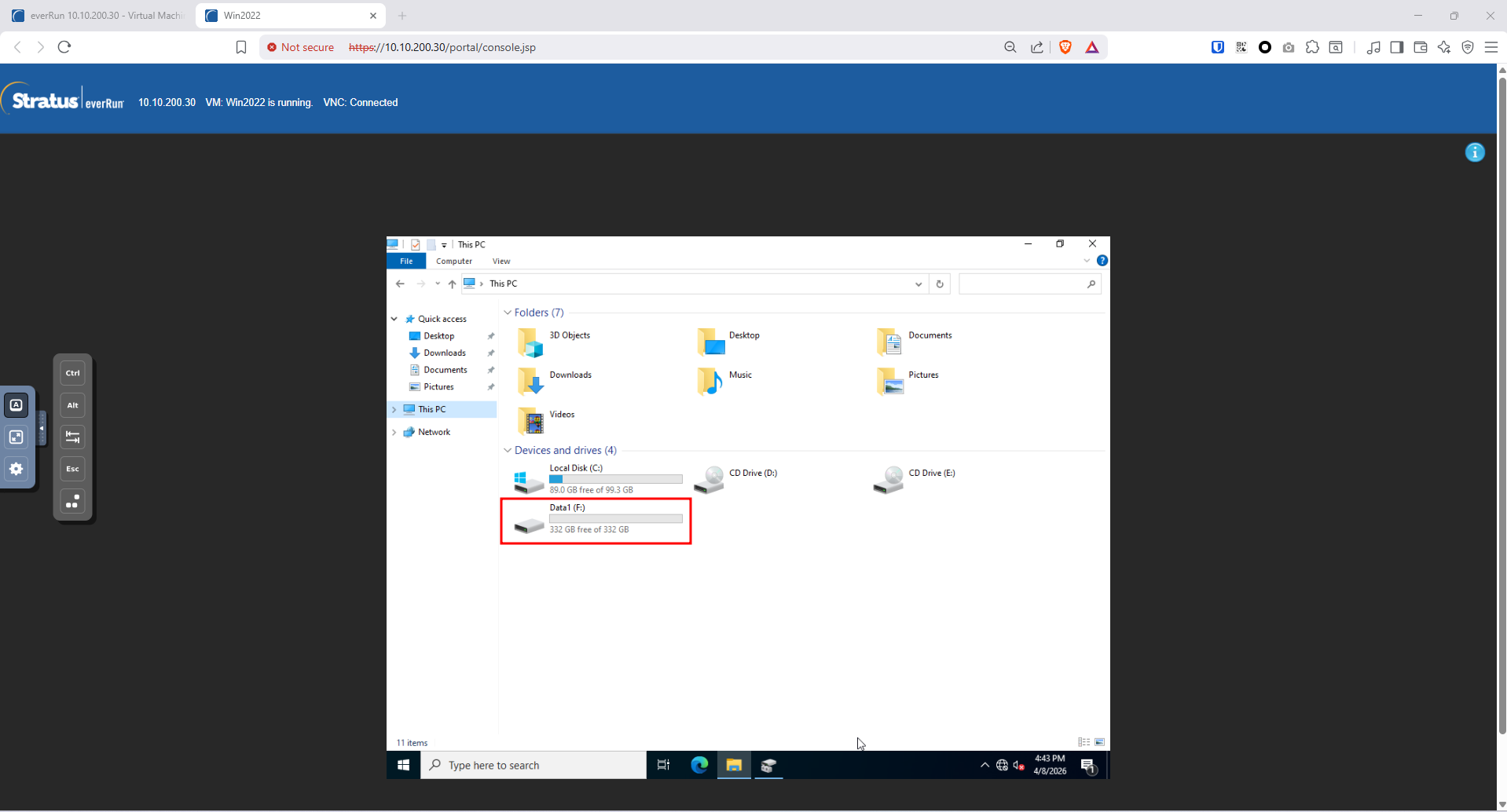Toggle the Alt key modifier button
Image resolution: width=1507 pixels, height=812 pixels.
(x=72, y=405)
